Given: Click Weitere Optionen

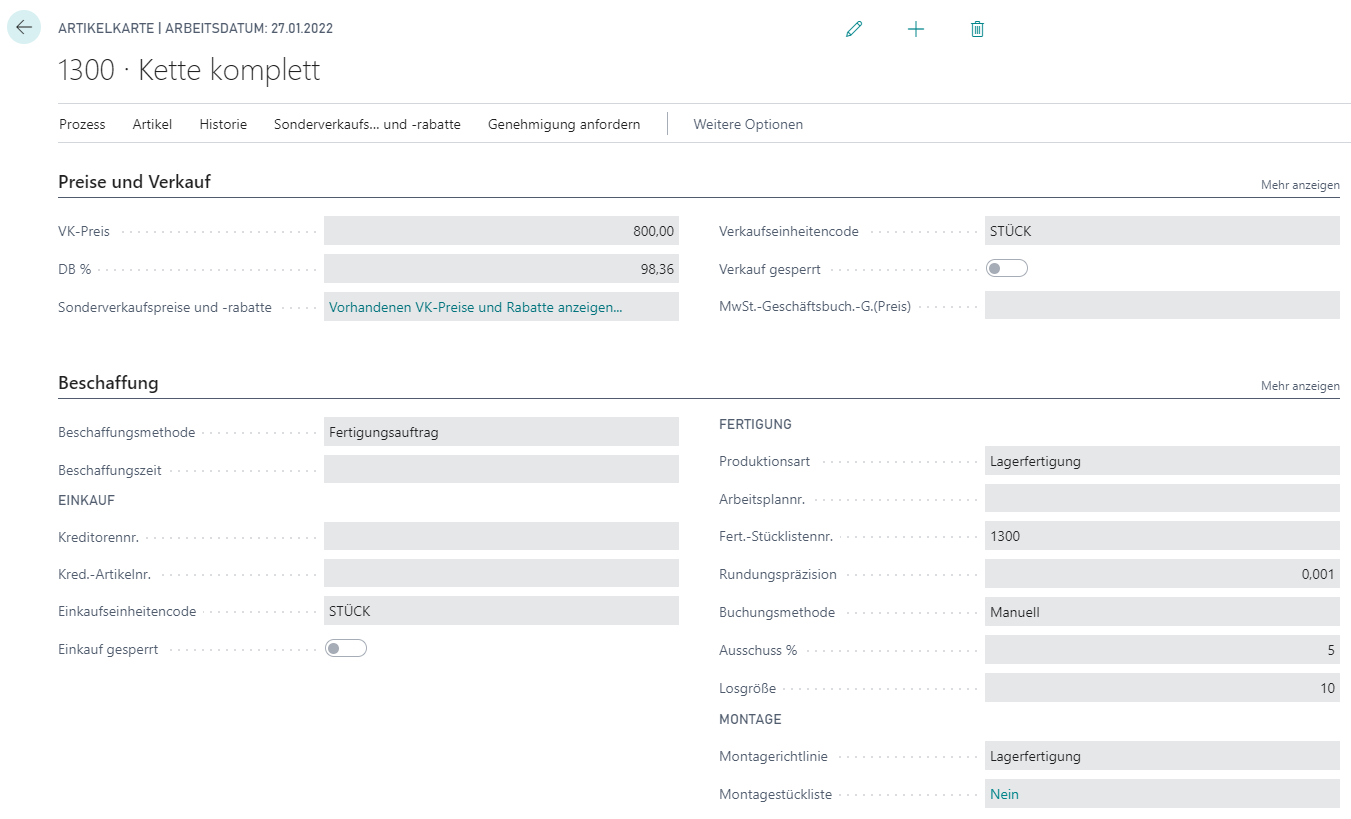Looking at the screenshot, I should (748, 124).
